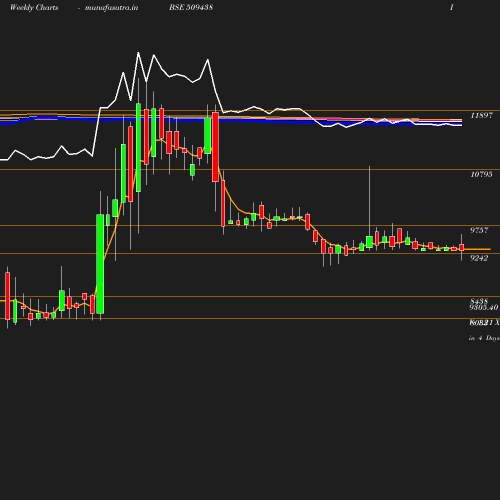
Task: Click the 'munafasutra.in' watermark text
Action: point(111,8)
